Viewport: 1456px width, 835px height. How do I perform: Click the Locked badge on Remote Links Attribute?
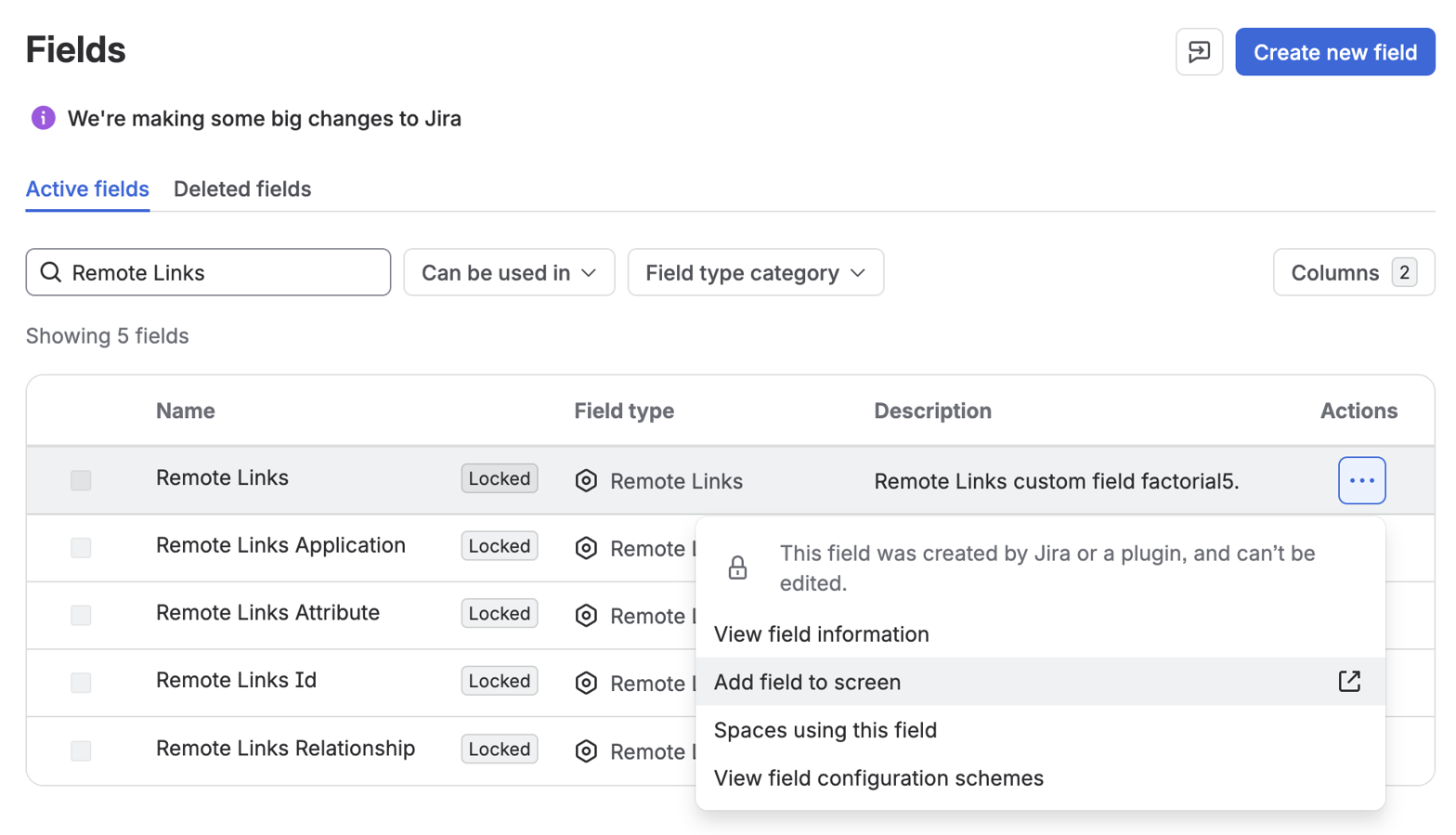coord(500,614)
